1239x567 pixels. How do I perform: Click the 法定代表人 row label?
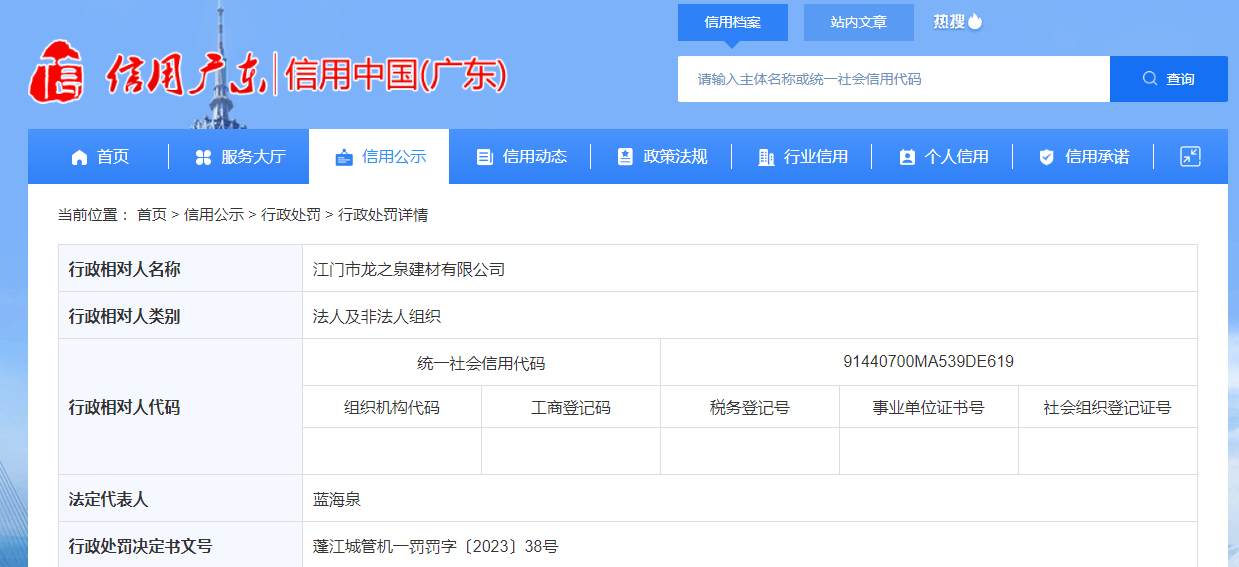(x=108, y=499)
